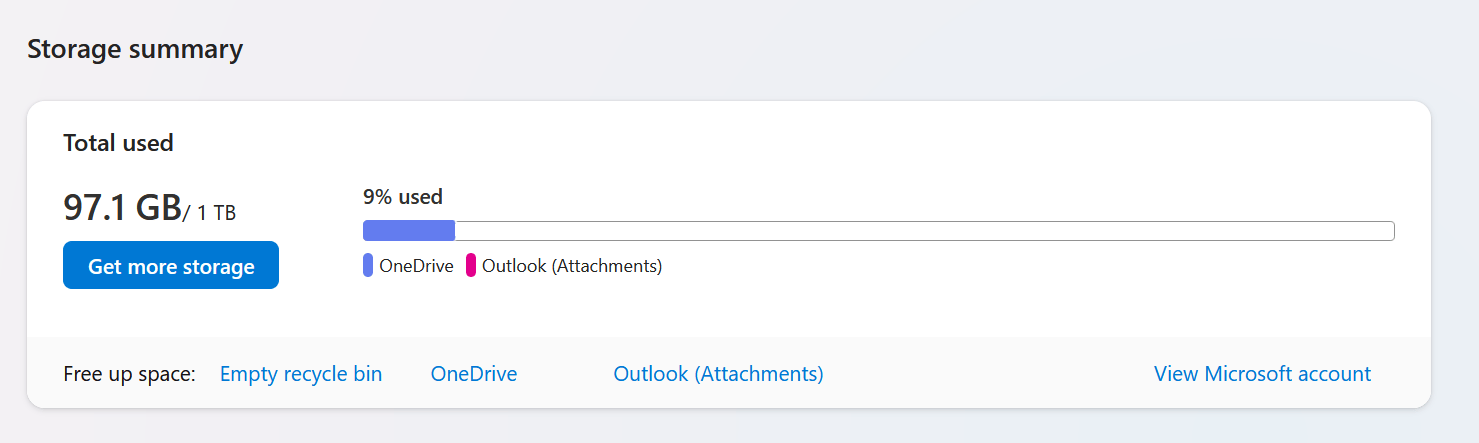Open the Empty recycle bin link
This screenshot has width=1479, height=443.
tap(301, 374)
